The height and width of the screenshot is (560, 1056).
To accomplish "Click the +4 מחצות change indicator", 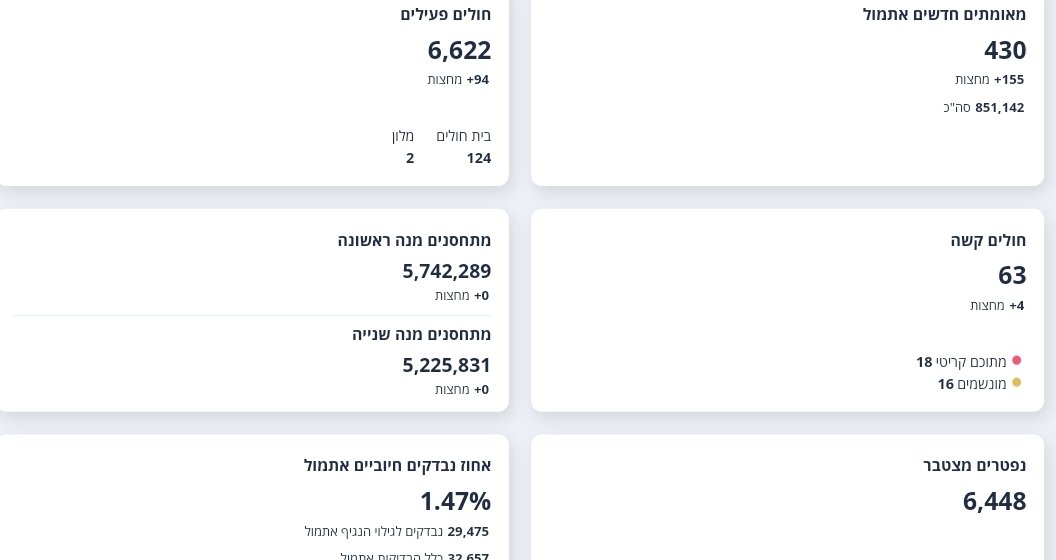I will 997,306.
